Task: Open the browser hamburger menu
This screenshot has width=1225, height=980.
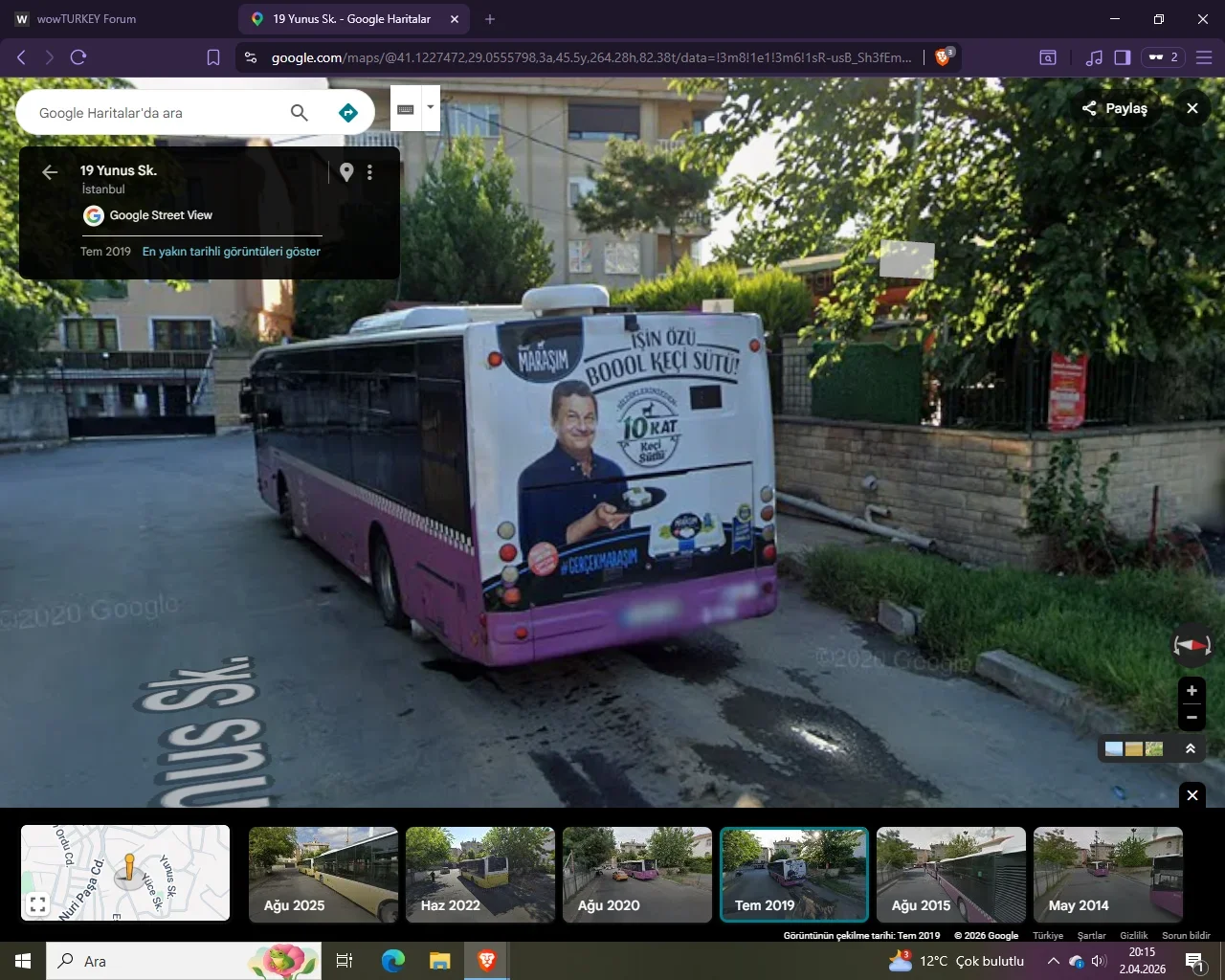Action: coord(1204,57)
